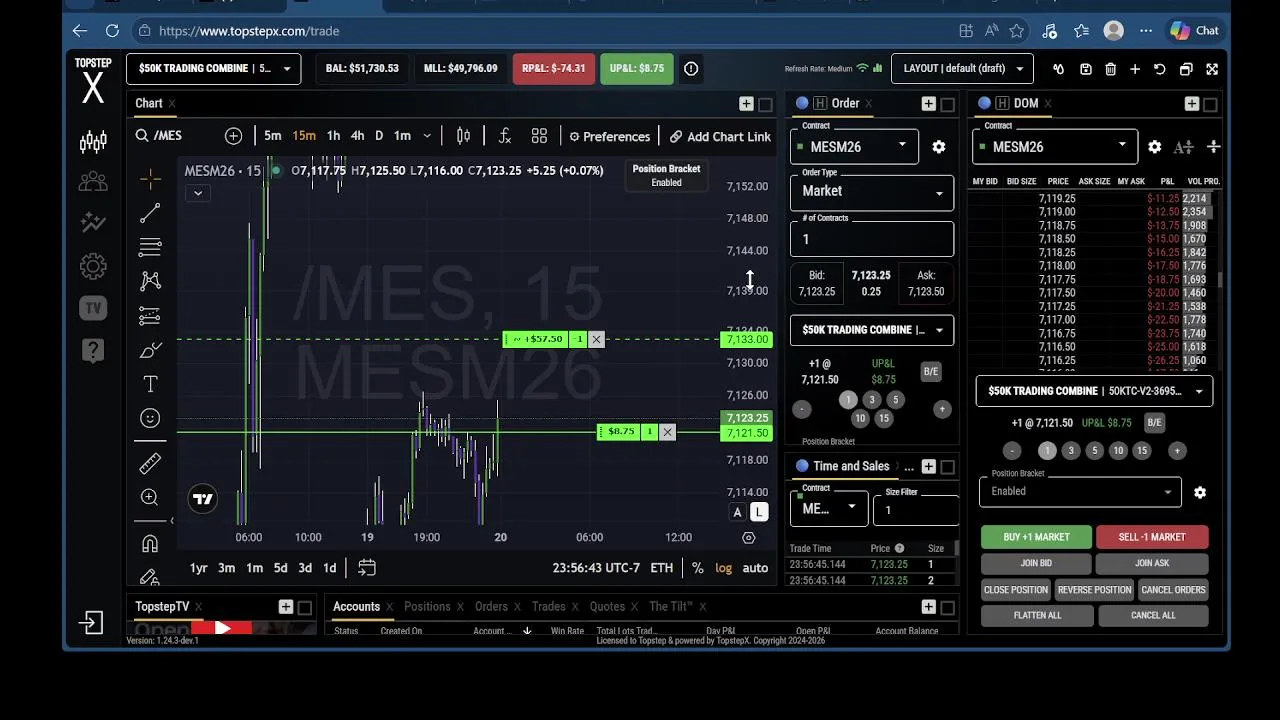Open the DOM MESM26 contract dropdown
The image size is (1280, 720).
[x=1055, y=147]
